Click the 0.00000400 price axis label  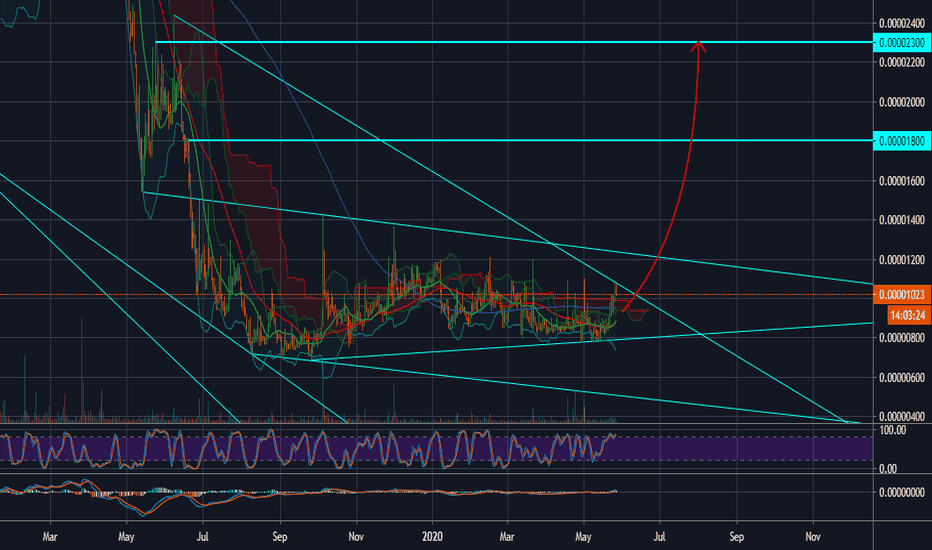point(902,417)
